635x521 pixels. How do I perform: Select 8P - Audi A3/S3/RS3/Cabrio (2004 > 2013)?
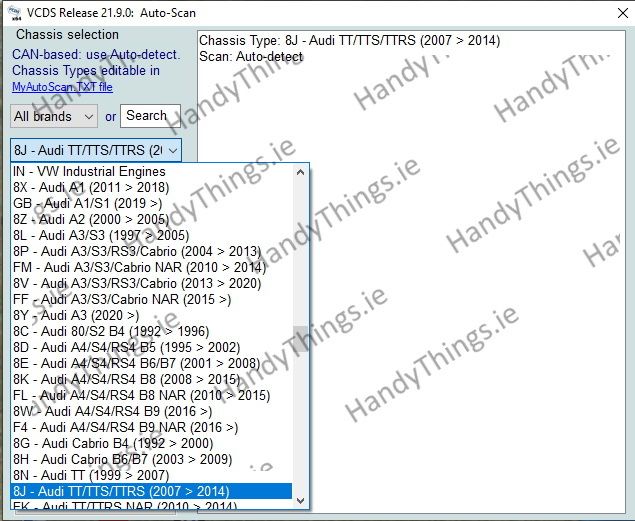click(151, 251)
